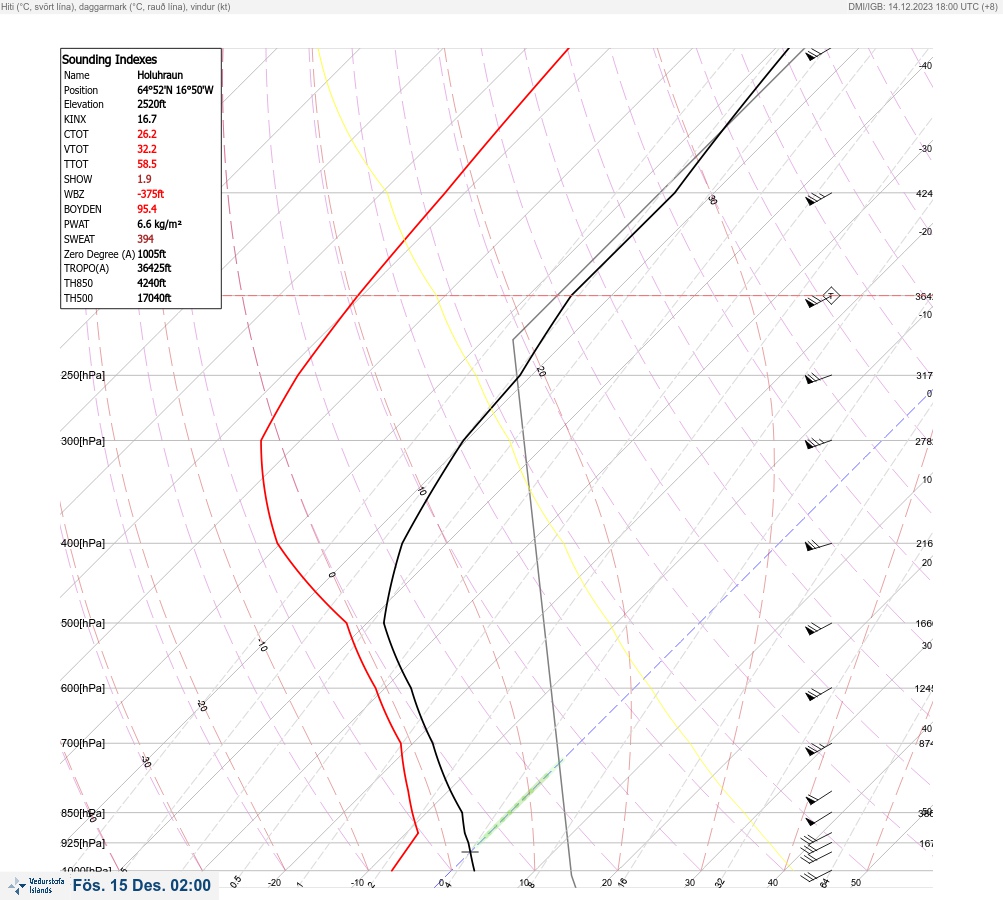Select the TTOT value 58.5

(x=146, y=164)
